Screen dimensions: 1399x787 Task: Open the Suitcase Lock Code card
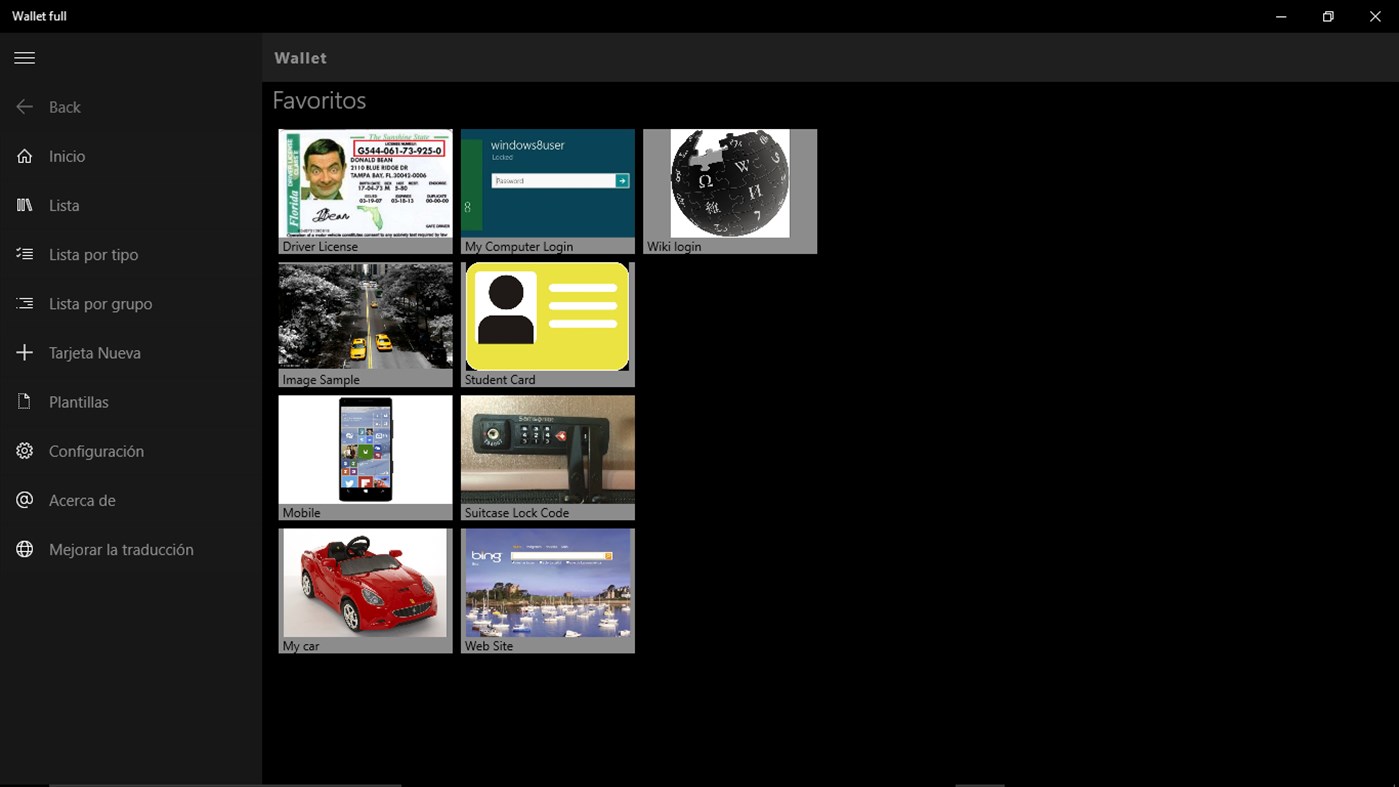click(547, 456)
